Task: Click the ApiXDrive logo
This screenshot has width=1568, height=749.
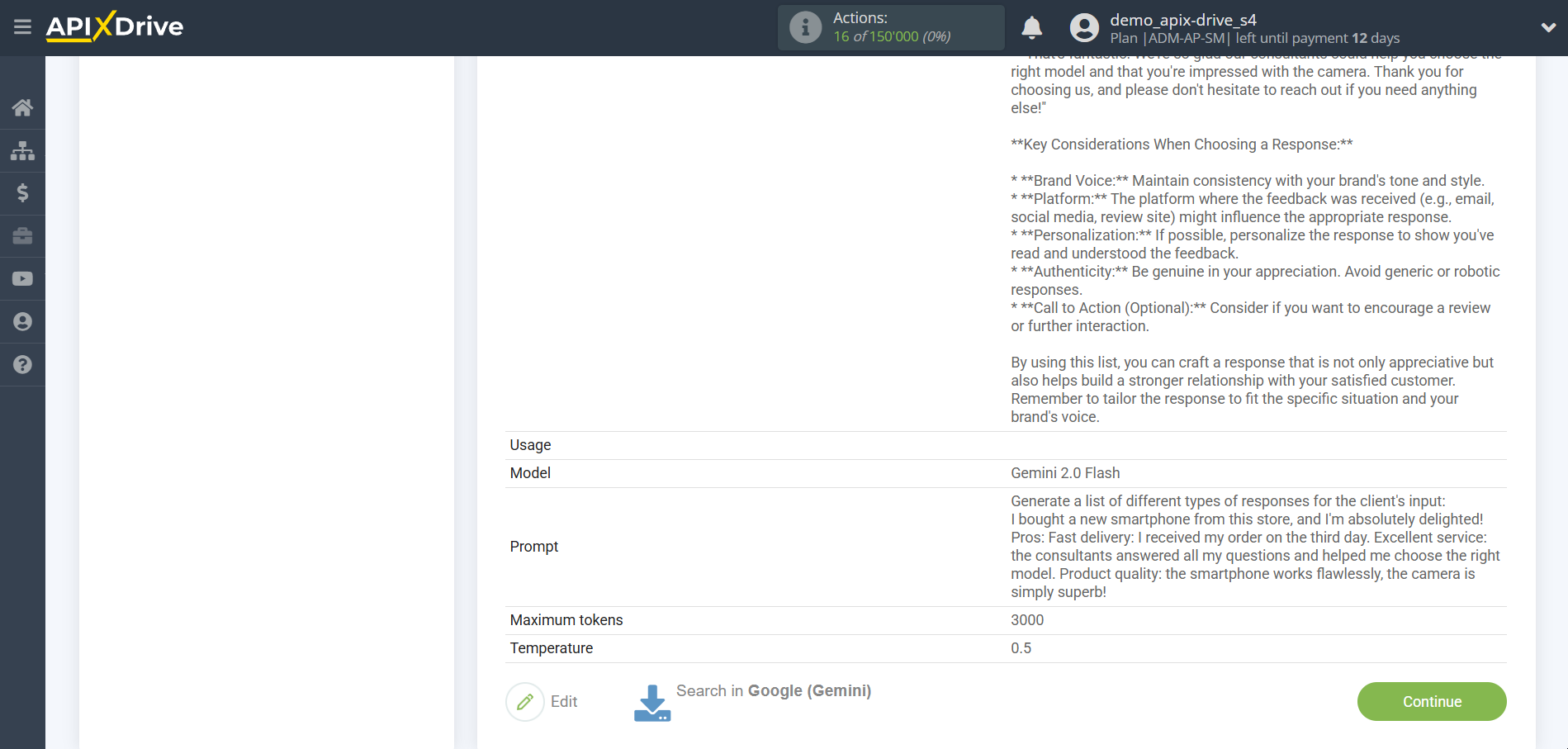Action: (x=115, y=26)
